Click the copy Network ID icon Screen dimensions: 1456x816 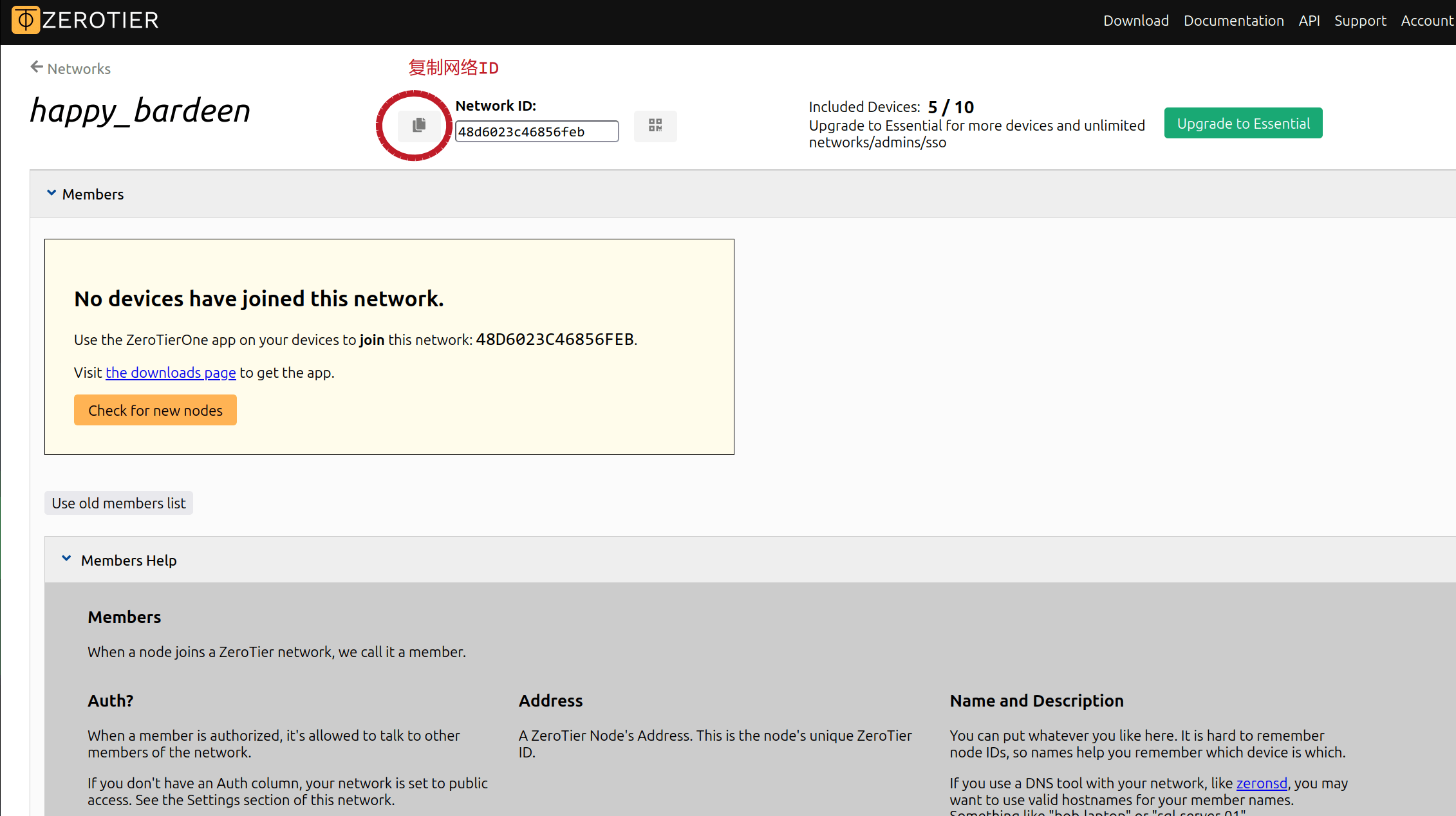pos(418,125)
